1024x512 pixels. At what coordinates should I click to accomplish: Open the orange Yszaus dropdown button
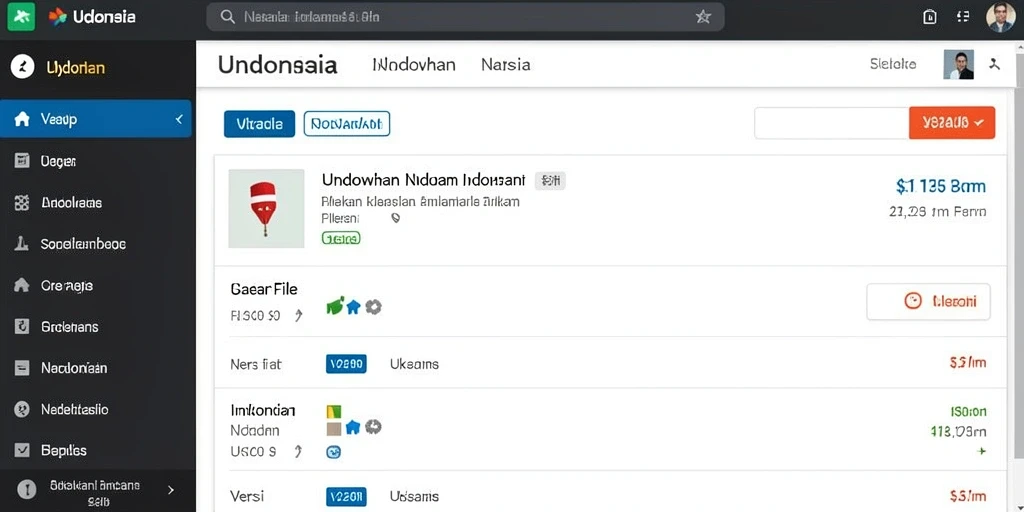click(x=952, y=123)
